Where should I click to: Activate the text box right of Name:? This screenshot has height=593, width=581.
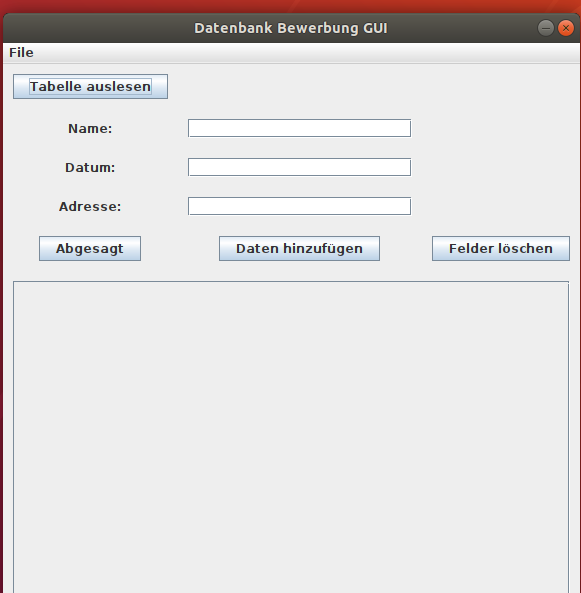pyautogui.click(x=299, y=128)
